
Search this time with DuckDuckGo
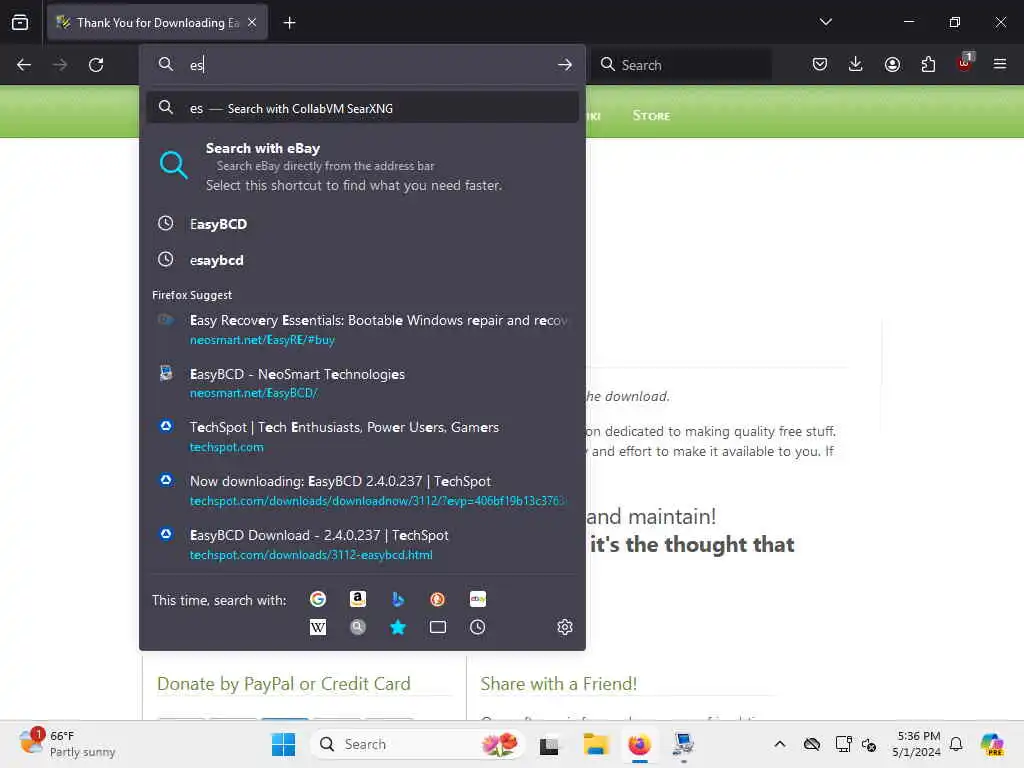pyautogui.click(x=438, y=599)
